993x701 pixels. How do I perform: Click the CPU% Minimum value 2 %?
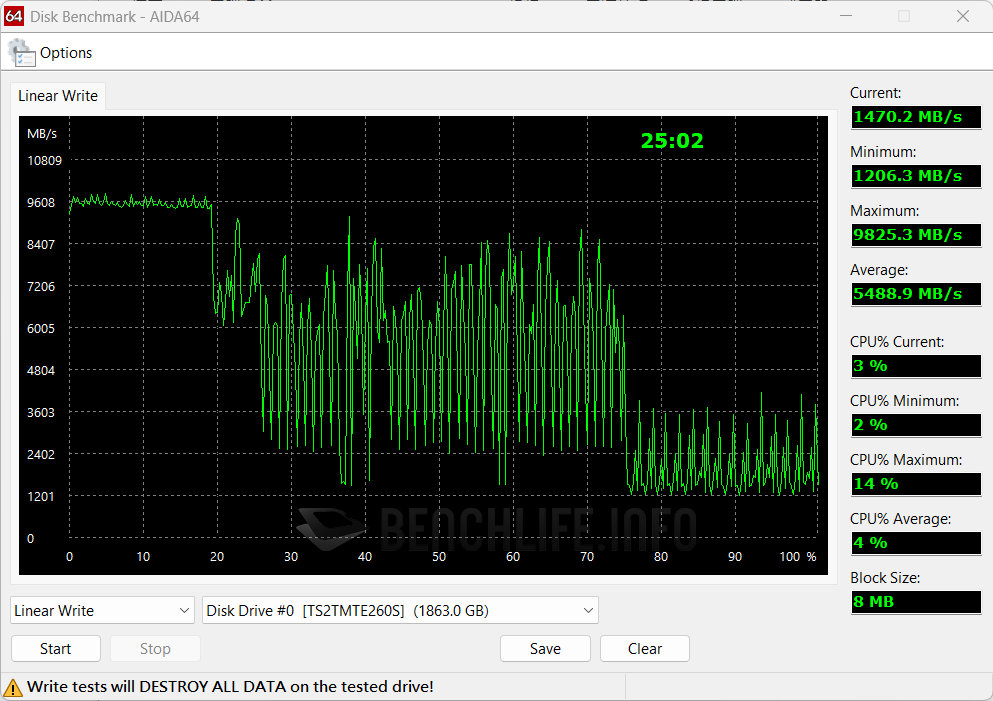tap(916, 425)
